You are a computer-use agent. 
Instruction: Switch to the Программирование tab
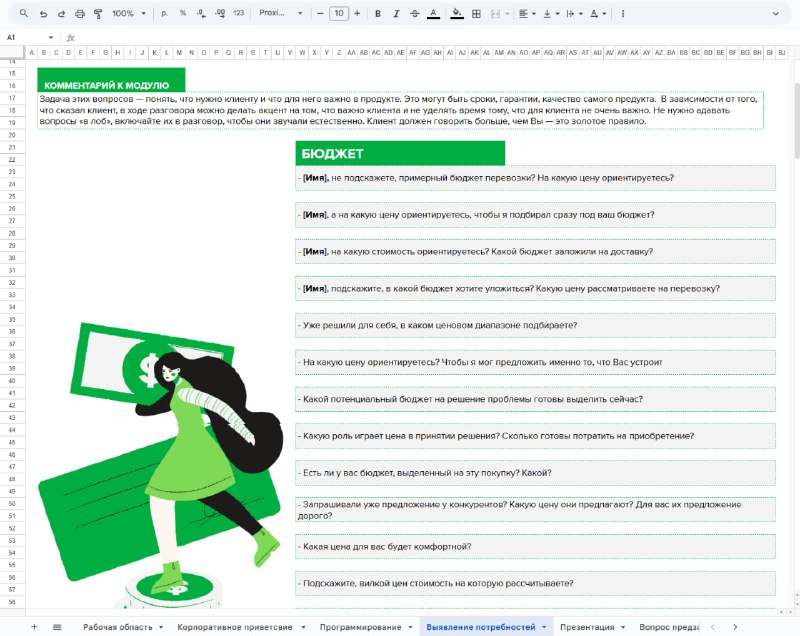point(360,627)
